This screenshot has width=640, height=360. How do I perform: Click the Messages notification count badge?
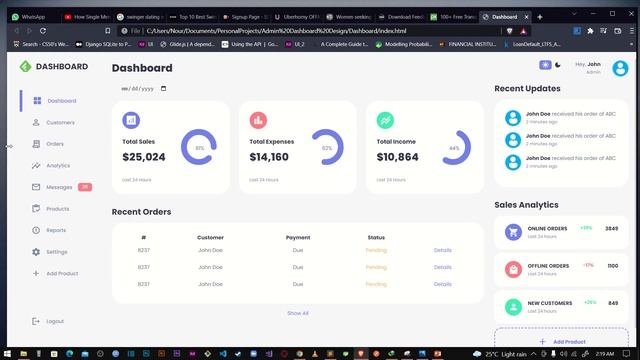point(85,187)
